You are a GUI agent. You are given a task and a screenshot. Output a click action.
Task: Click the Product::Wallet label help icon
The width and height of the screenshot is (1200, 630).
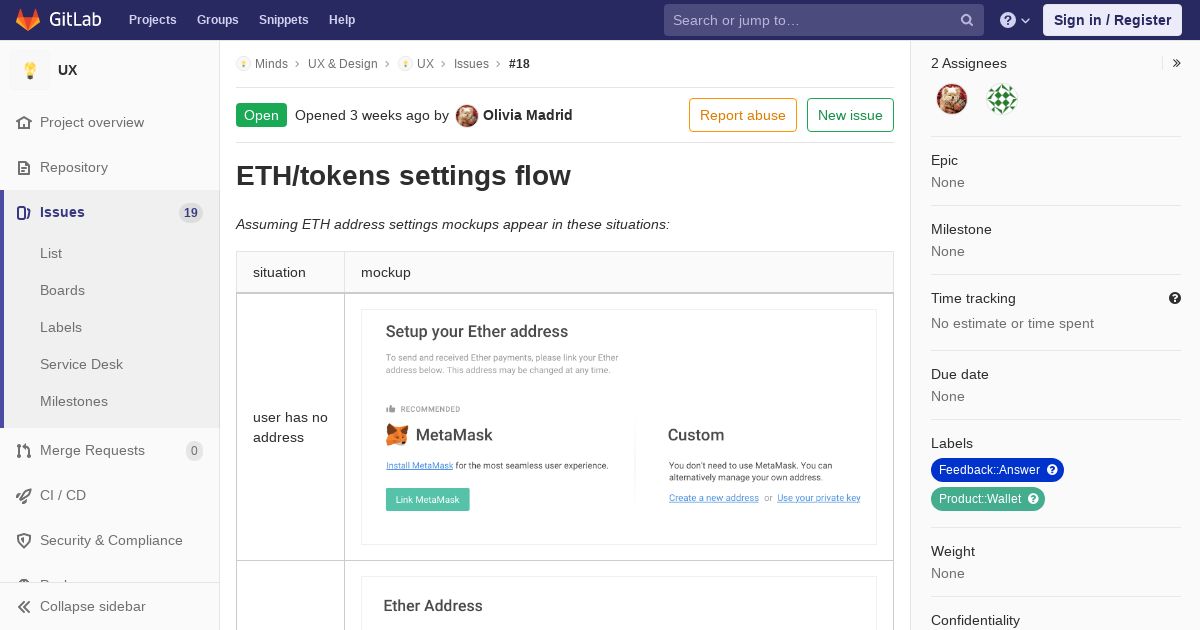(x=1034, y=499)
